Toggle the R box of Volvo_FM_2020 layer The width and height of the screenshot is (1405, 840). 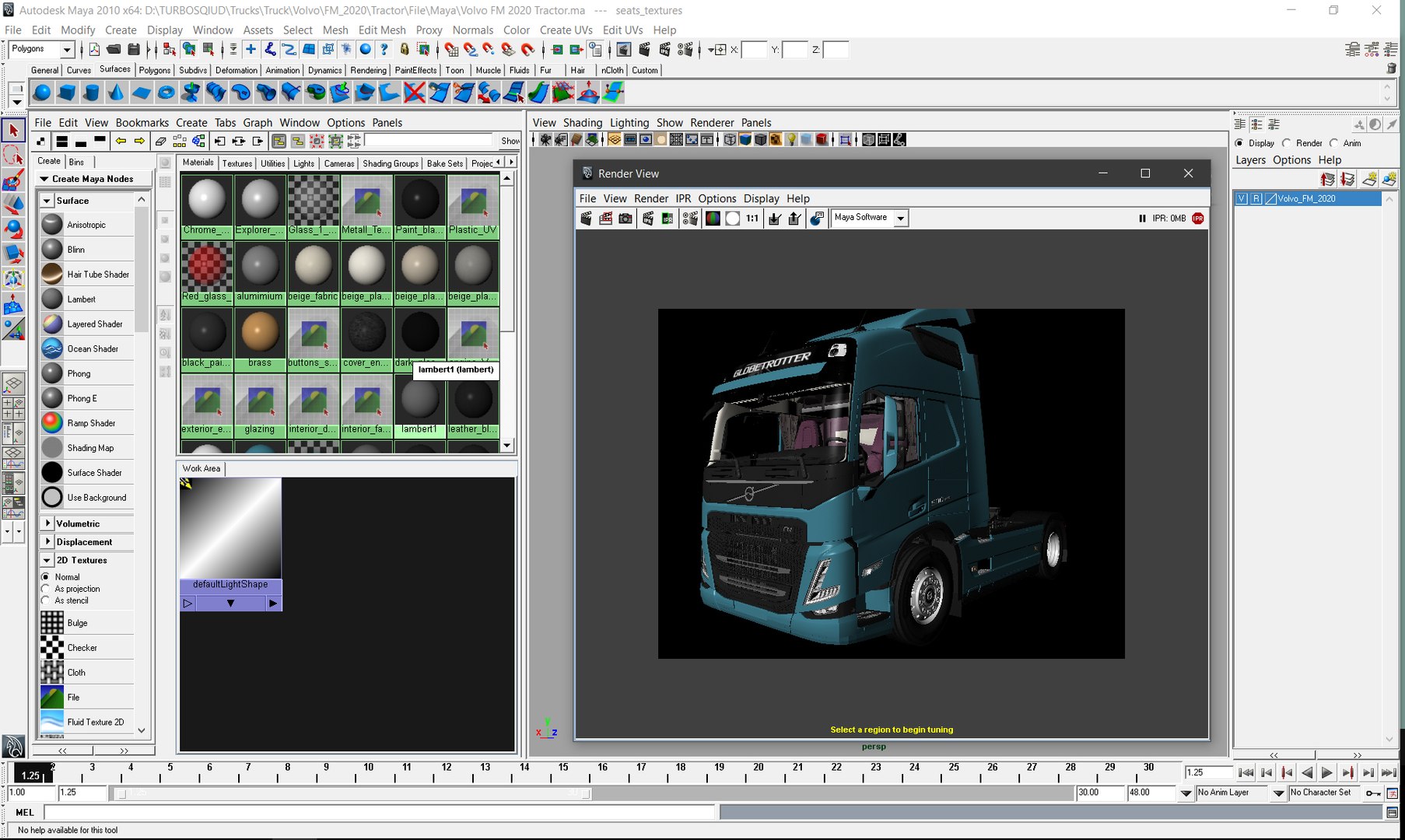point(1256,199)
